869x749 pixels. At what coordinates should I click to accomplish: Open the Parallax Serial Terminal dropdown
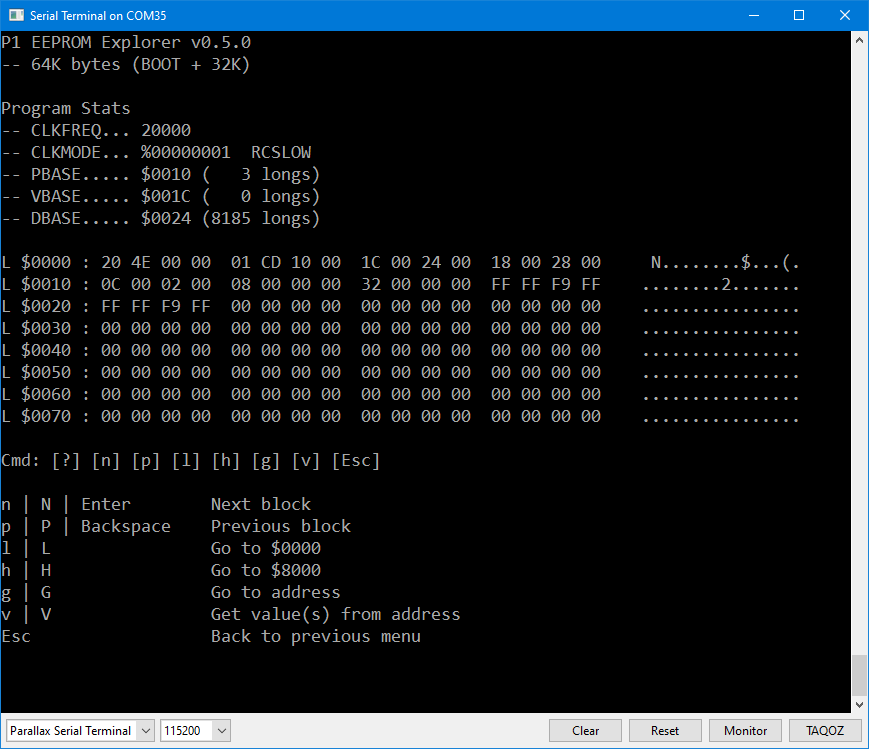[80, 731]
